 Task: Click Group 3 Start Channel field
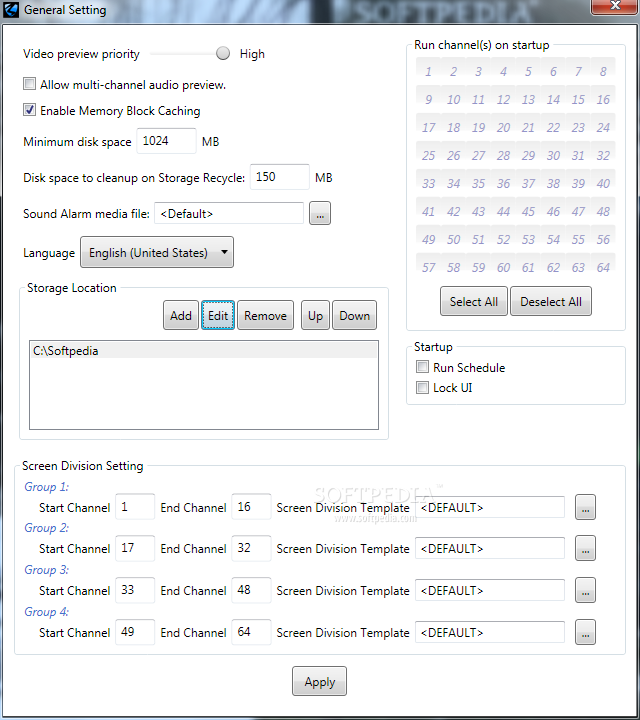[x=135, y=590]
